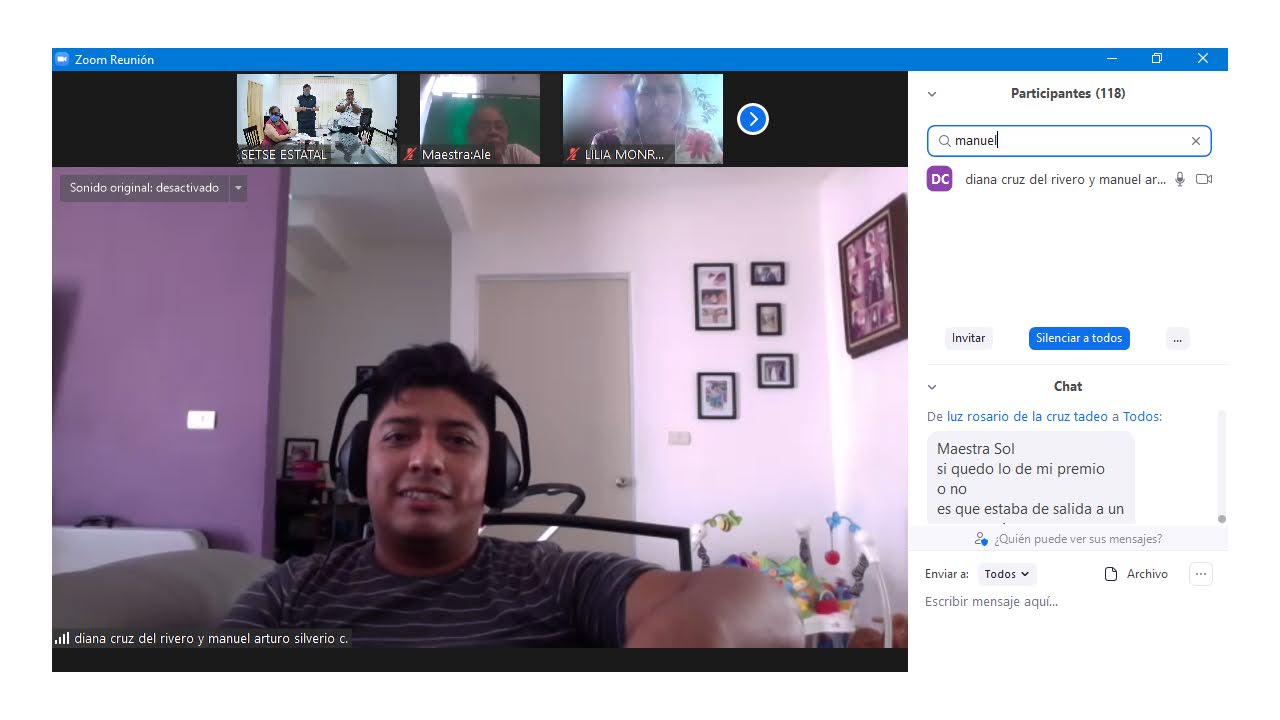Click the speaker name label on main video
Image resolution: width=1280 pixels, height=720 pixels.
click(211, 638)
